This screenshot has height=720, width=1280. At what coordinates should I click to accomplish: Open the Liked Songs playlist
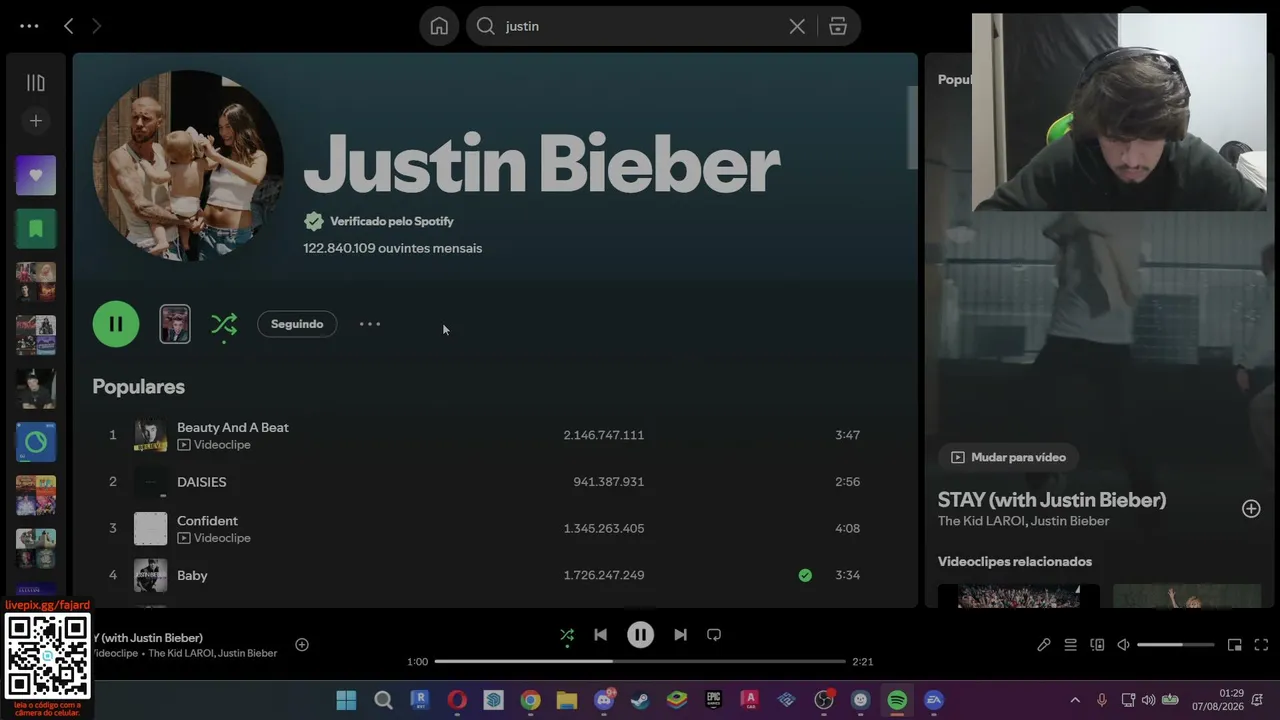coord(36,175)
